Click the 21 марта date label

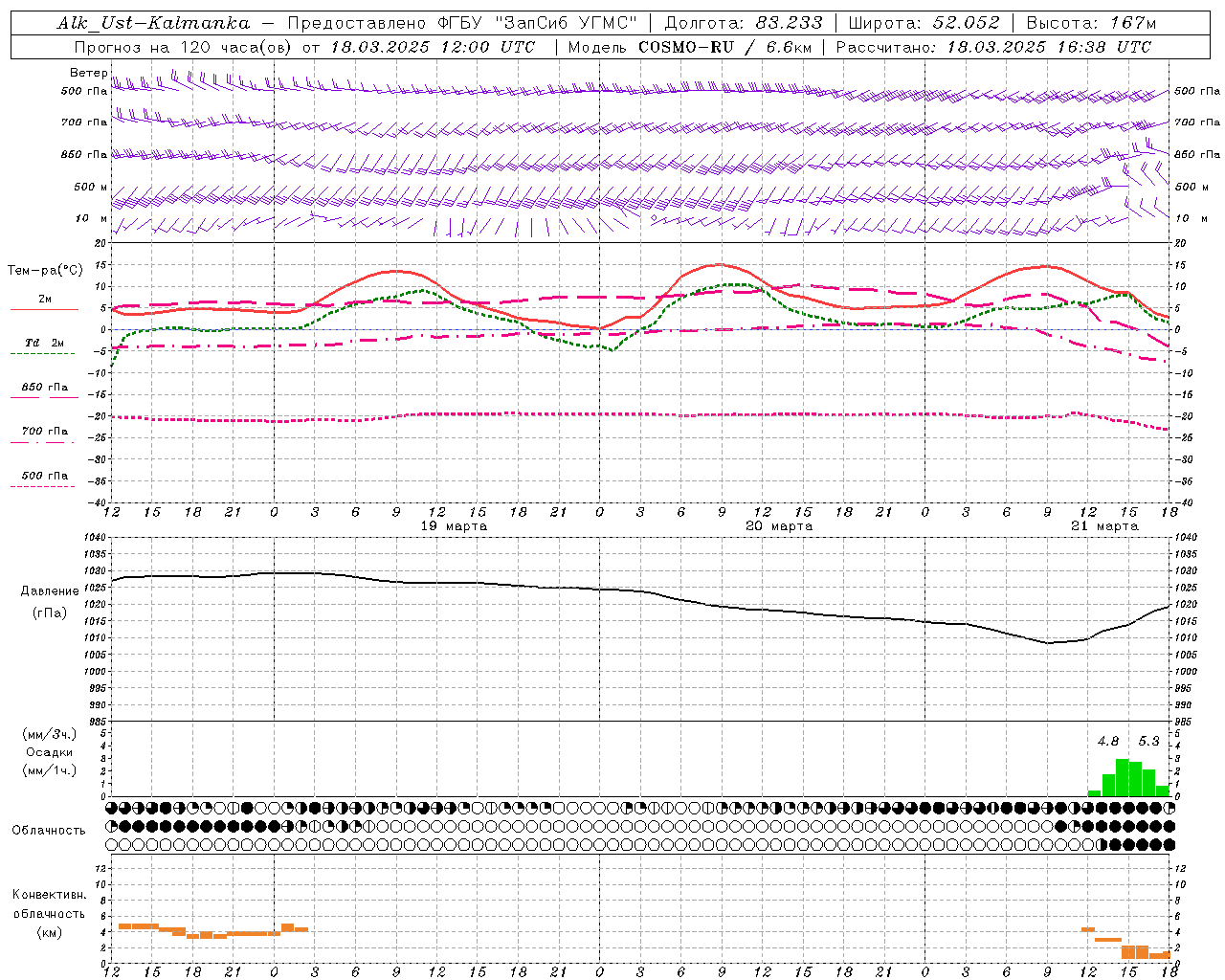pos(1104,526)
